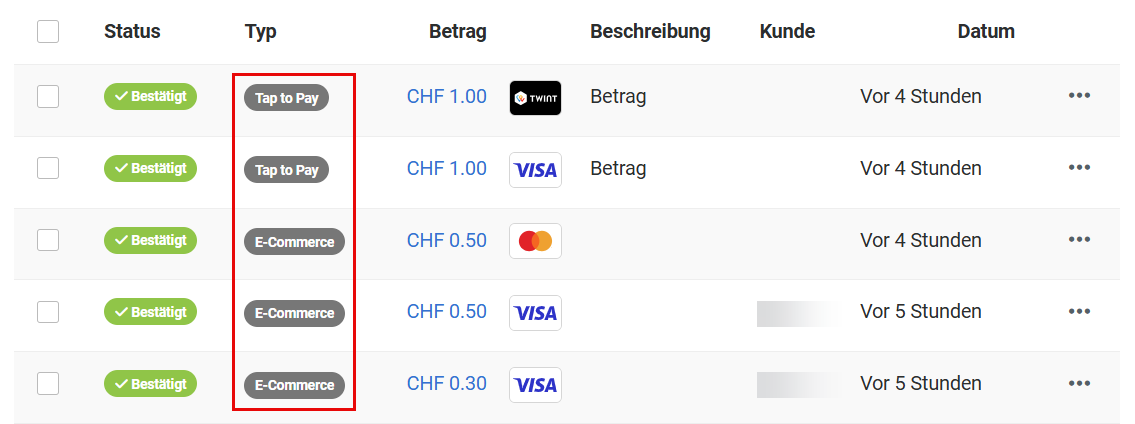1135x424 pixels.
Task: Click the VISA logo on the CHF 0.30 row
Action: [535, 385]
